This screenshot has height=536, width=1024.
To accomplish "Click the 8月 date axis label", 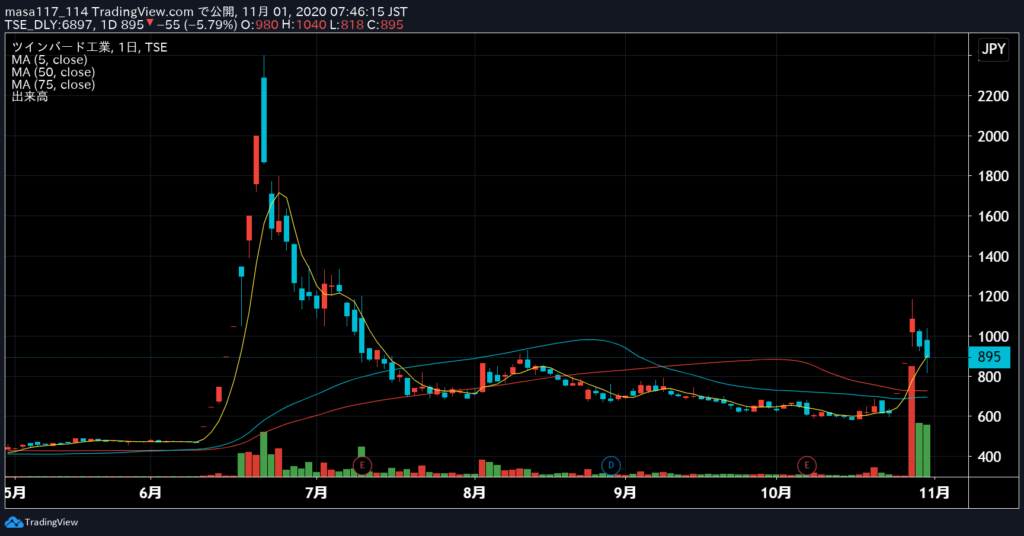I will [x=475, y=492].
